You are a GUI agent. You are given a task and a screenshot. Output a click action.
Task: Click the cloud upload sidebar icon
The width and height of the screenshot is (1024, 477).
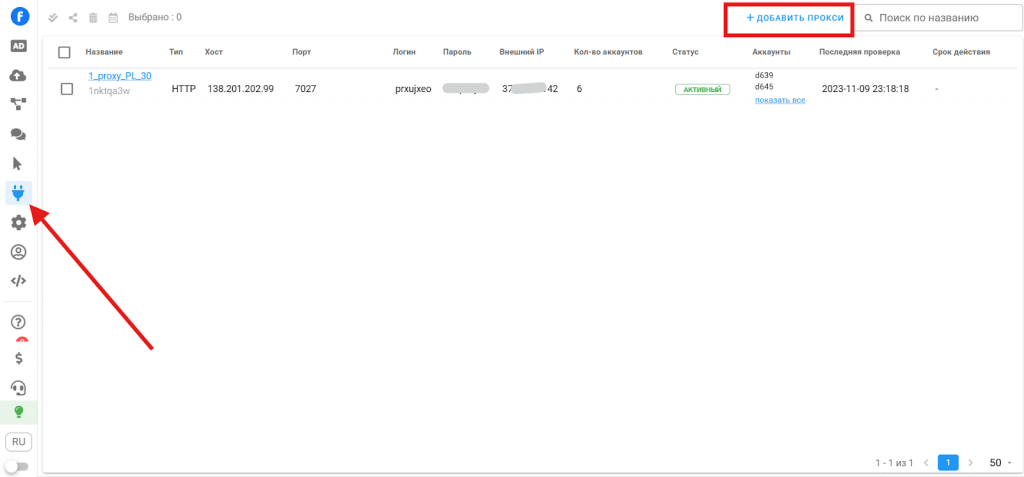pyautogui.click(x=18, y=75)
